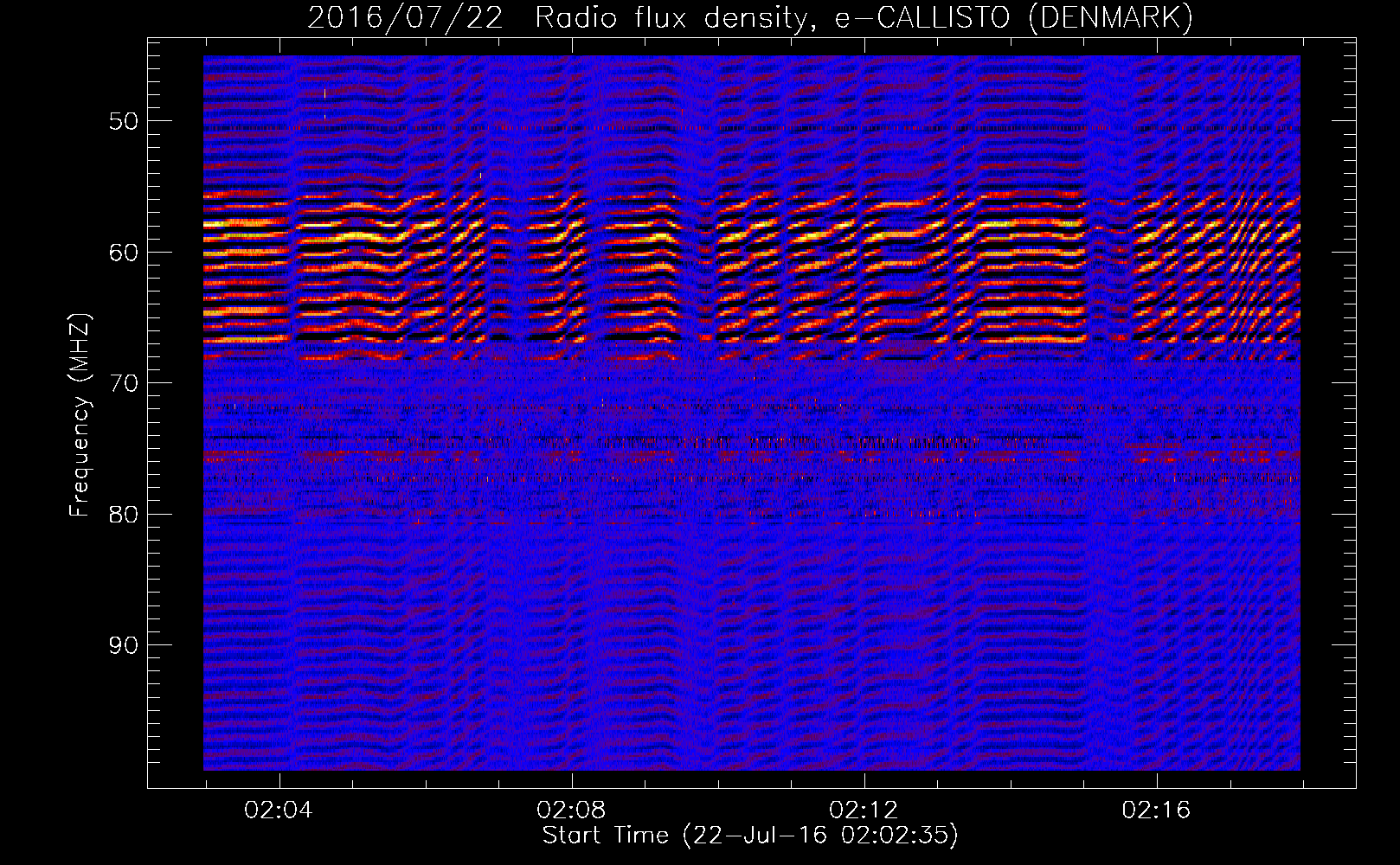Click the '90' frequency tick label
The width and height of the screenshot is (1400, 865).
click(x=123, y=645)
